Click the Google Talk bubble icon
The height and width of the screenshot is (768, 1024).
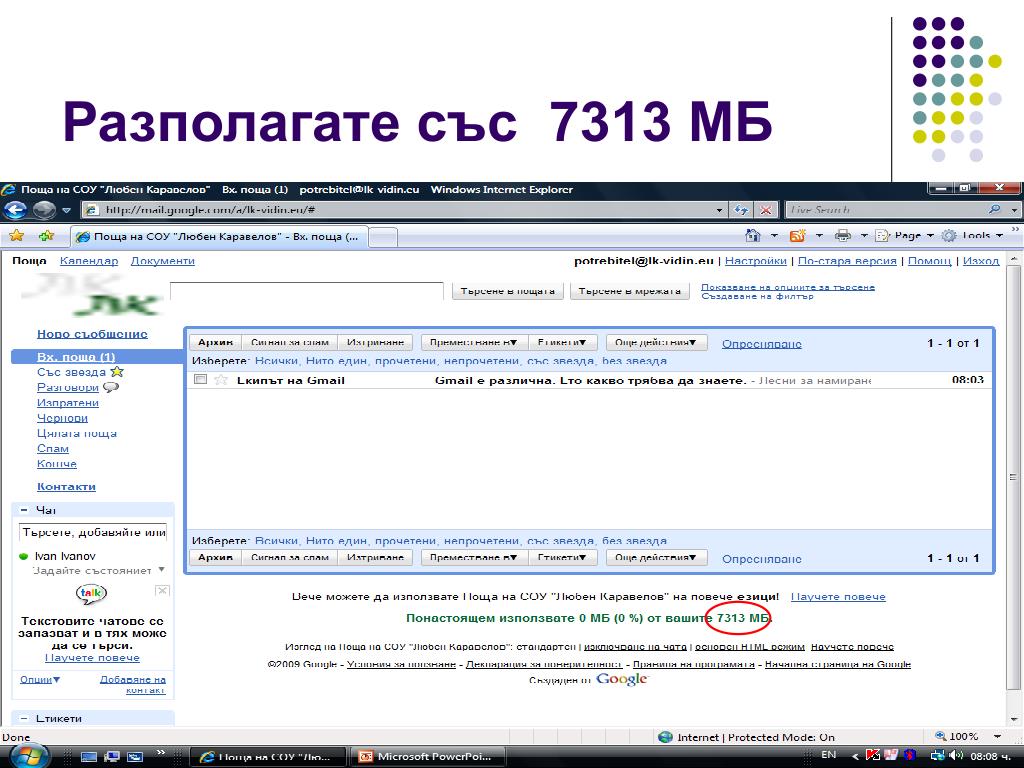pos(91,593)
